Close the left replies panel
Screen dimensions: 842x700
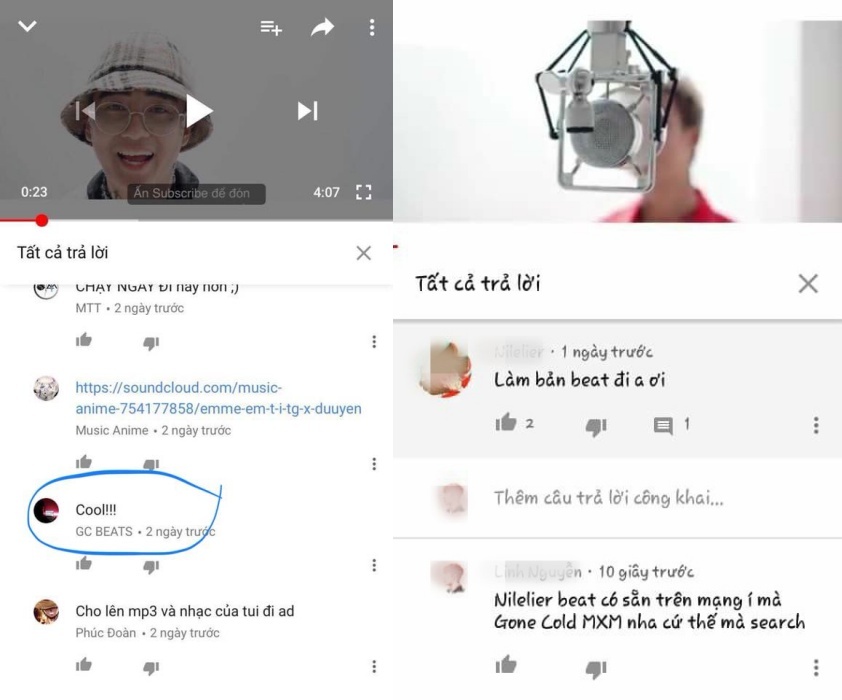coord(364,253)
